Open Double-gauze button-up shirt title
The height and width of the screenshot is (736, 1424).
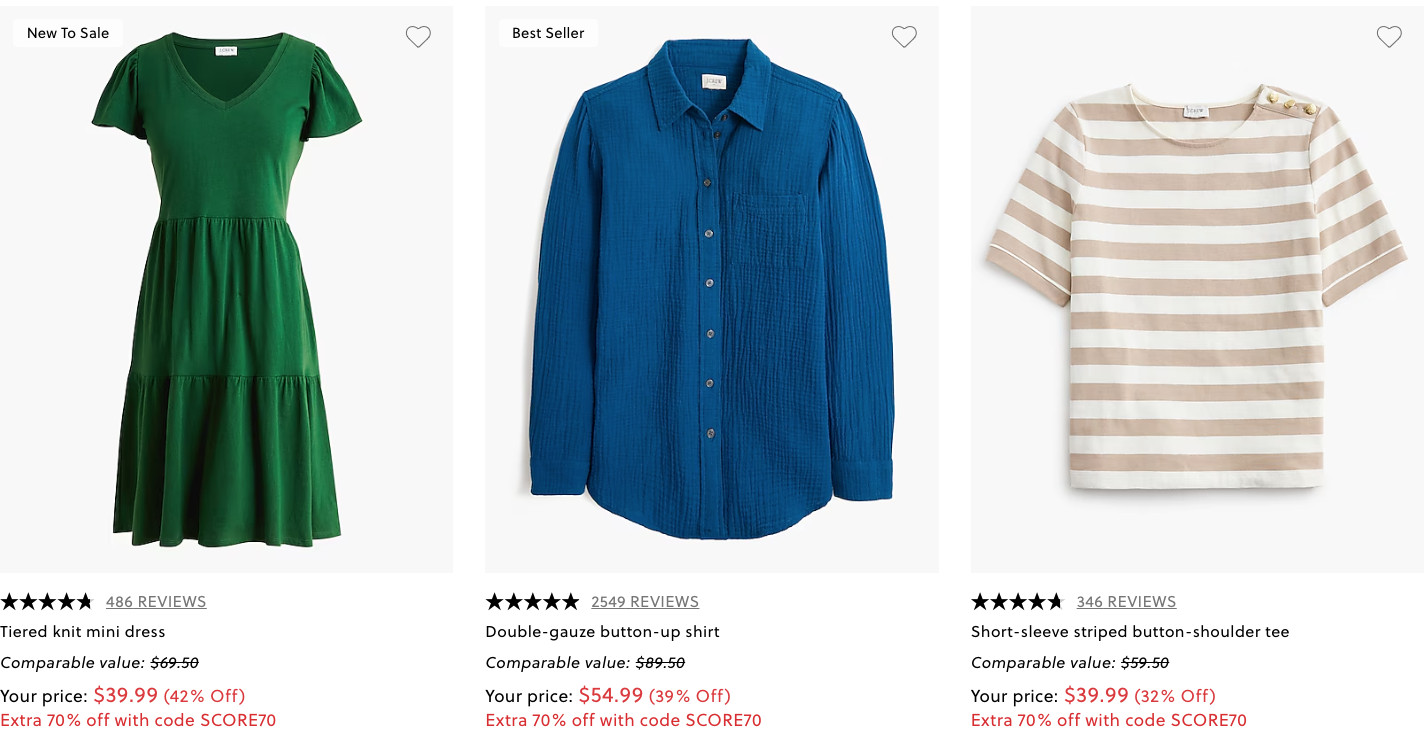[602, 632]
